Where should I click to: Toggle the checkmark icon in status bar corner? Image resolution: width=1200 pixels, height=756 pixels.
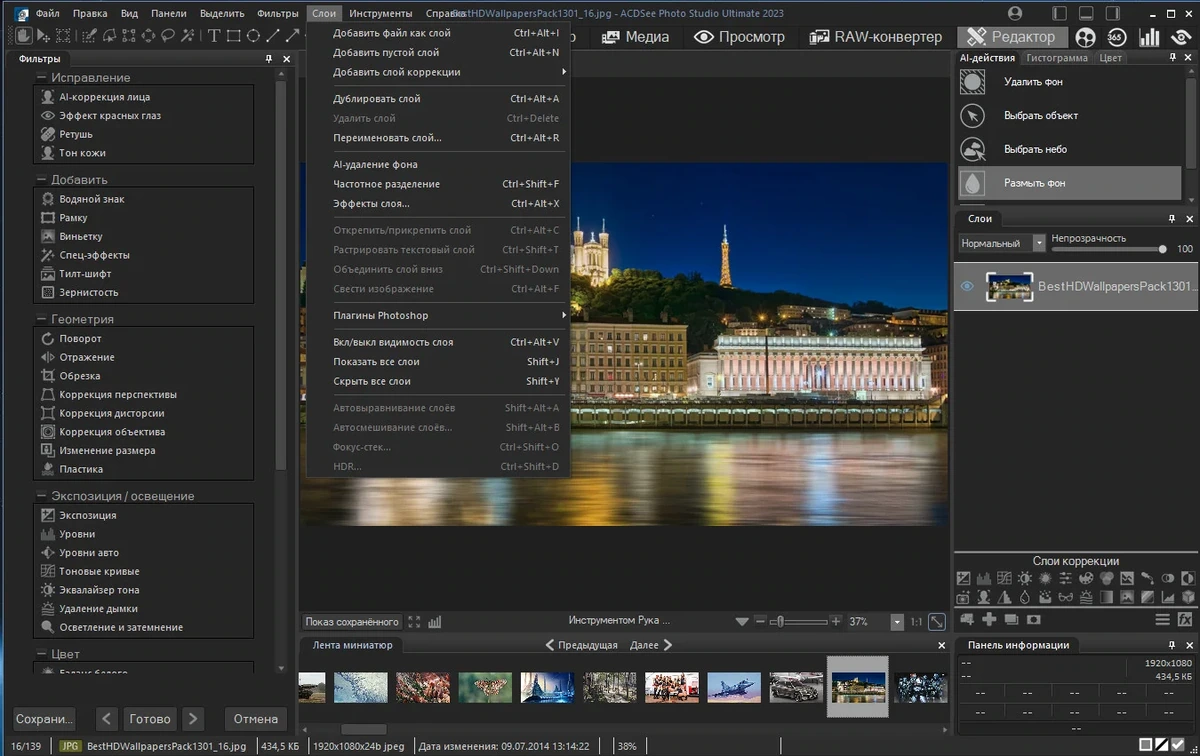click(1177, 746)
